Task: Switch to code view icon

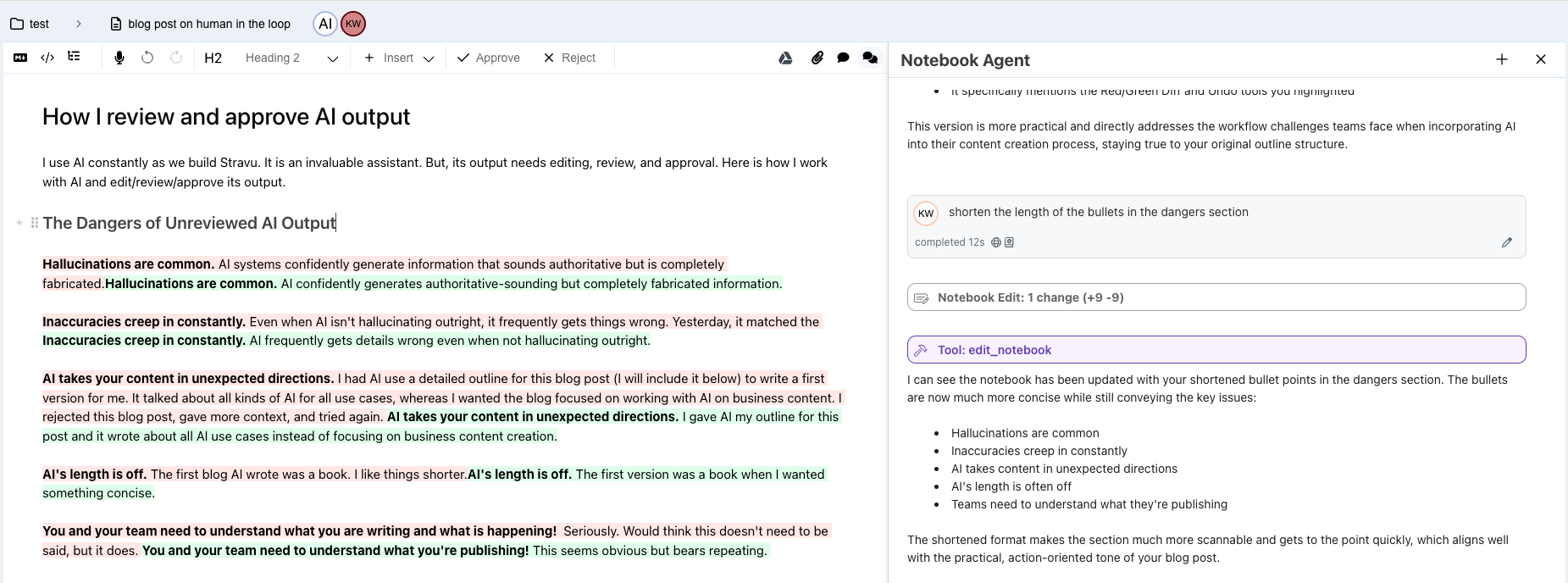Action: click(x=47, y=58)
